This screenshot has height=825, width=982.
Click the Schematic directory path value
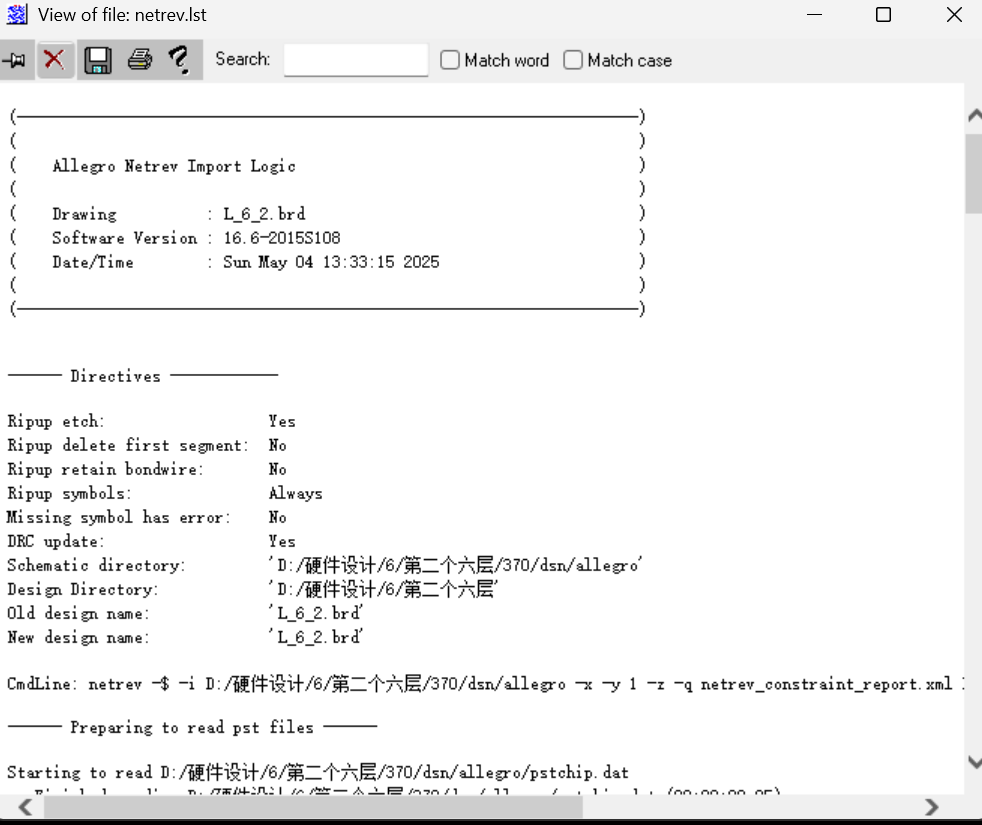point(455,565)
